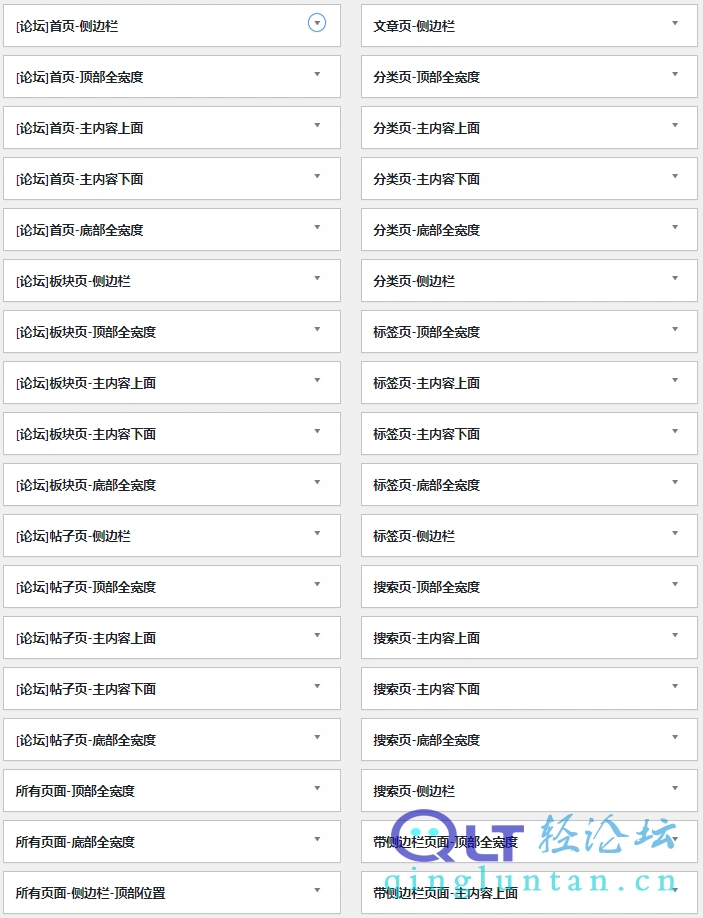Image resolution: width=703 pixels, height=918 pixels.
Task: Expand 所有页面-侧边栏-顶部位置 arrow
Action: click(x=317, y=890)
